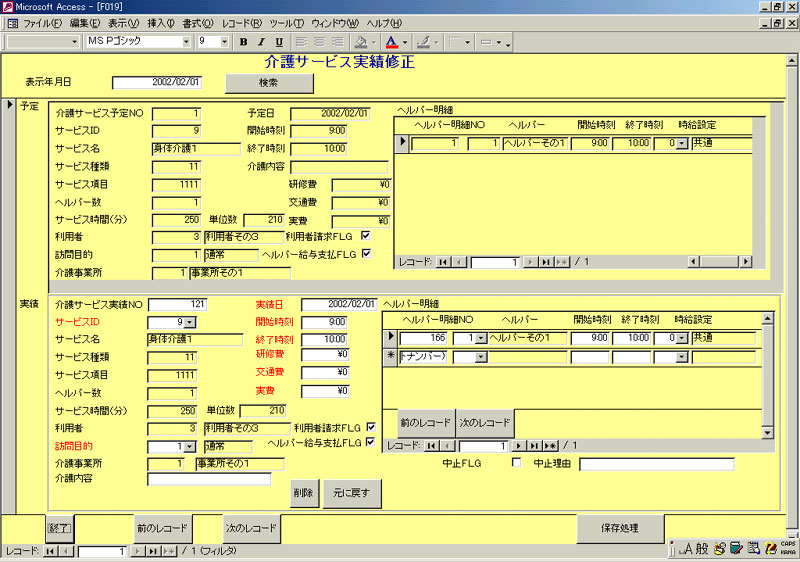Open the 挿入(I) menu
The width and height of the screenshot is (800, 562).
click(x=161, y=23)
